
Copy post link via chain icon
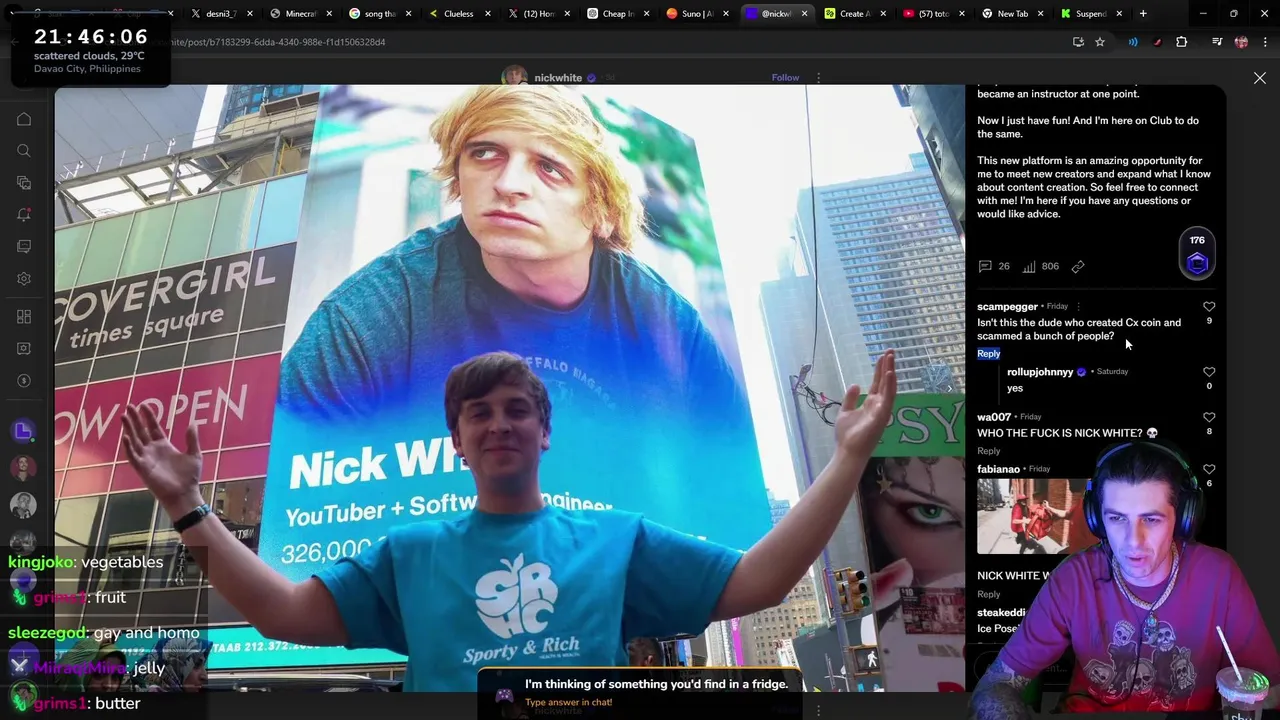coord(1078,266)
